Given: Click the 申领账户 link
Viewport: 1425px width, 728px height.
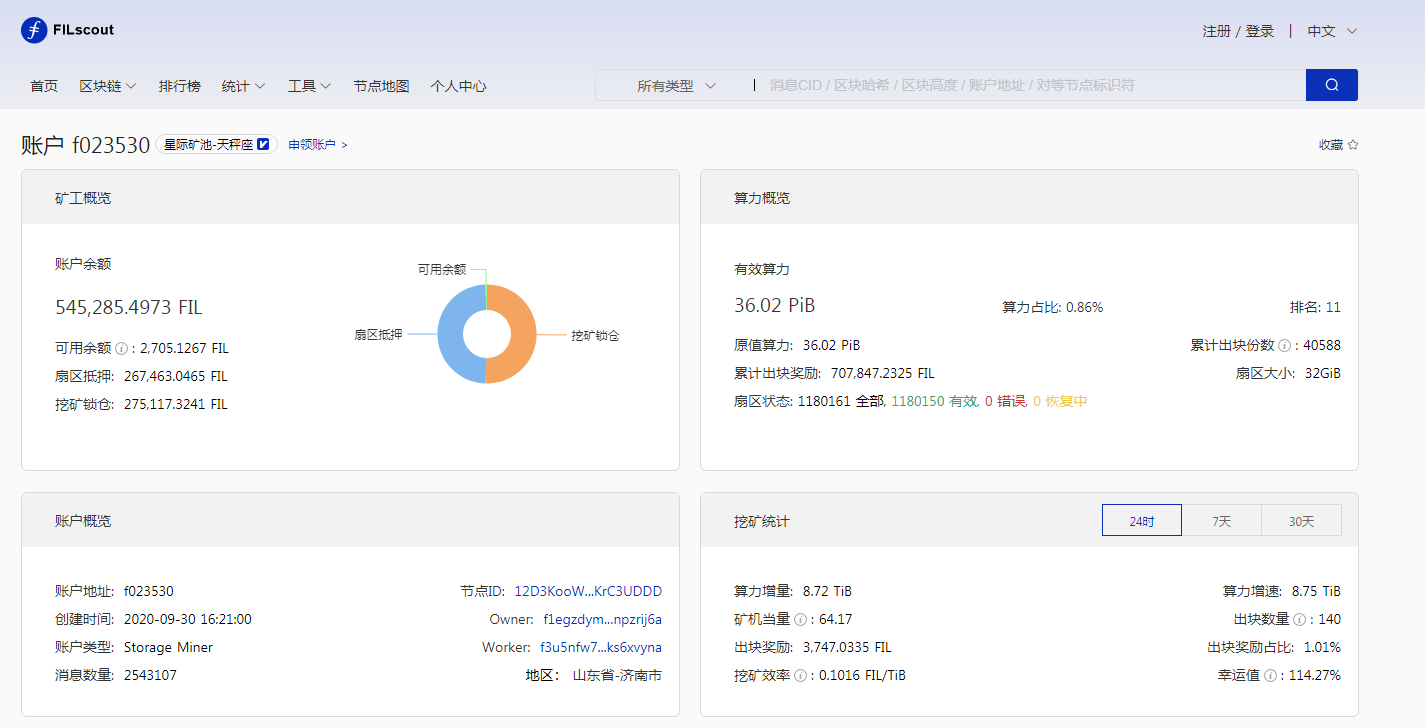Looking at the screenshot, I should tap(318, 145).
